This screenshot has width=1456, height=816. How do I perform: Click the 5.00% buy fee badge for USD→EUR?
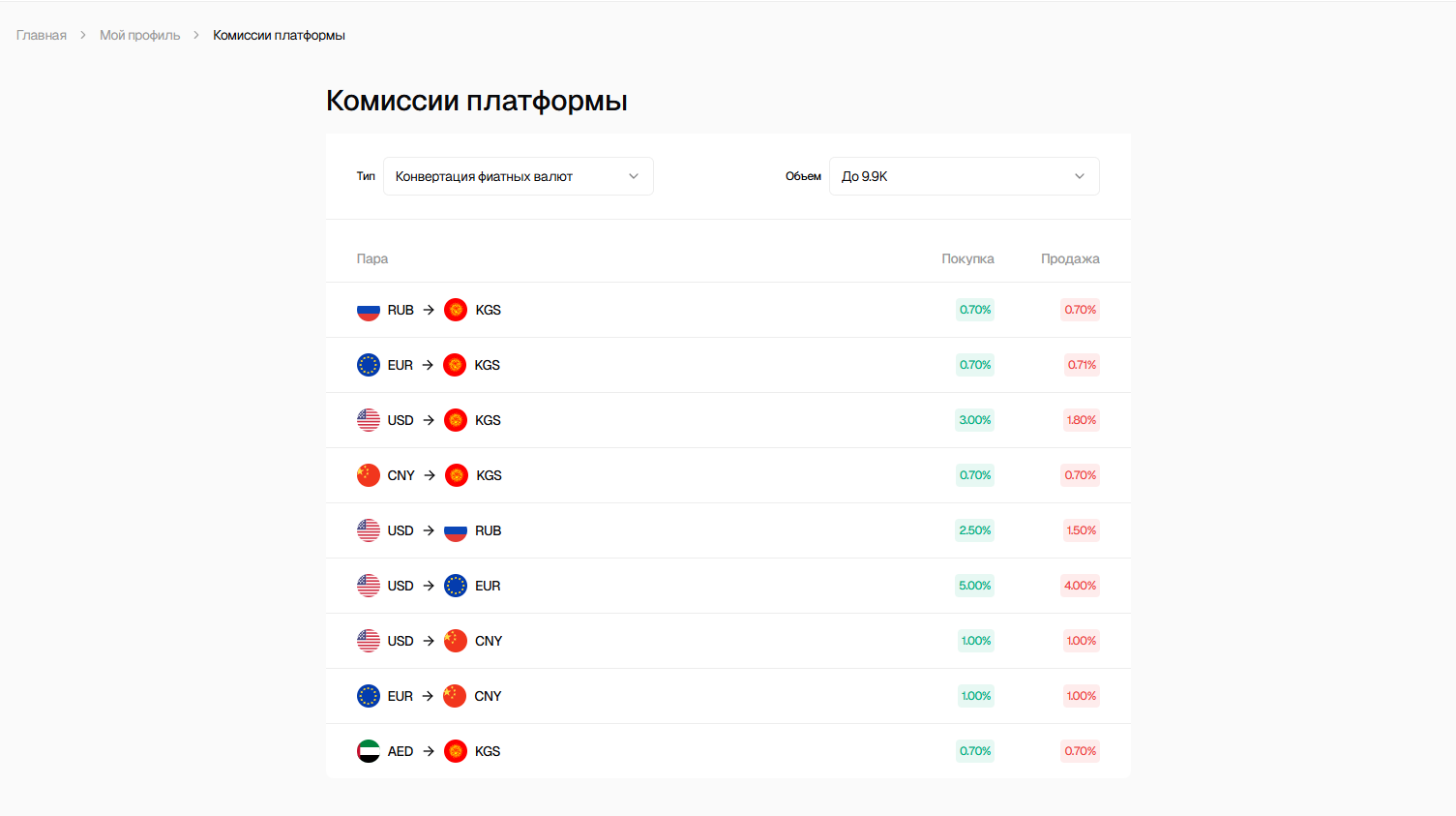[x=974, y=586]
